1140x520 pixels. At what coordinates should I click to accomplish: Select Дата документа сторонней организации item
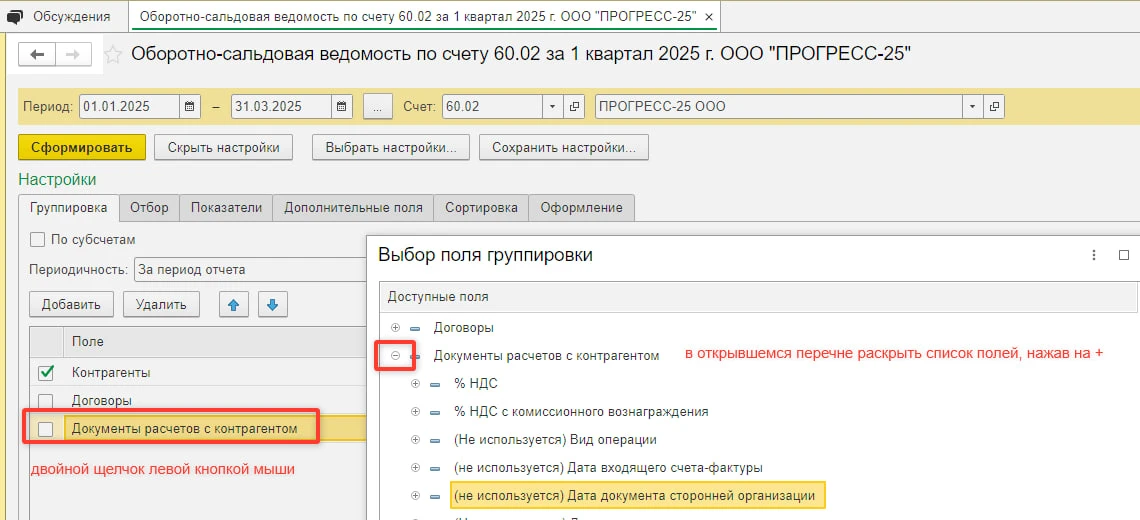(x=639, y=496)
